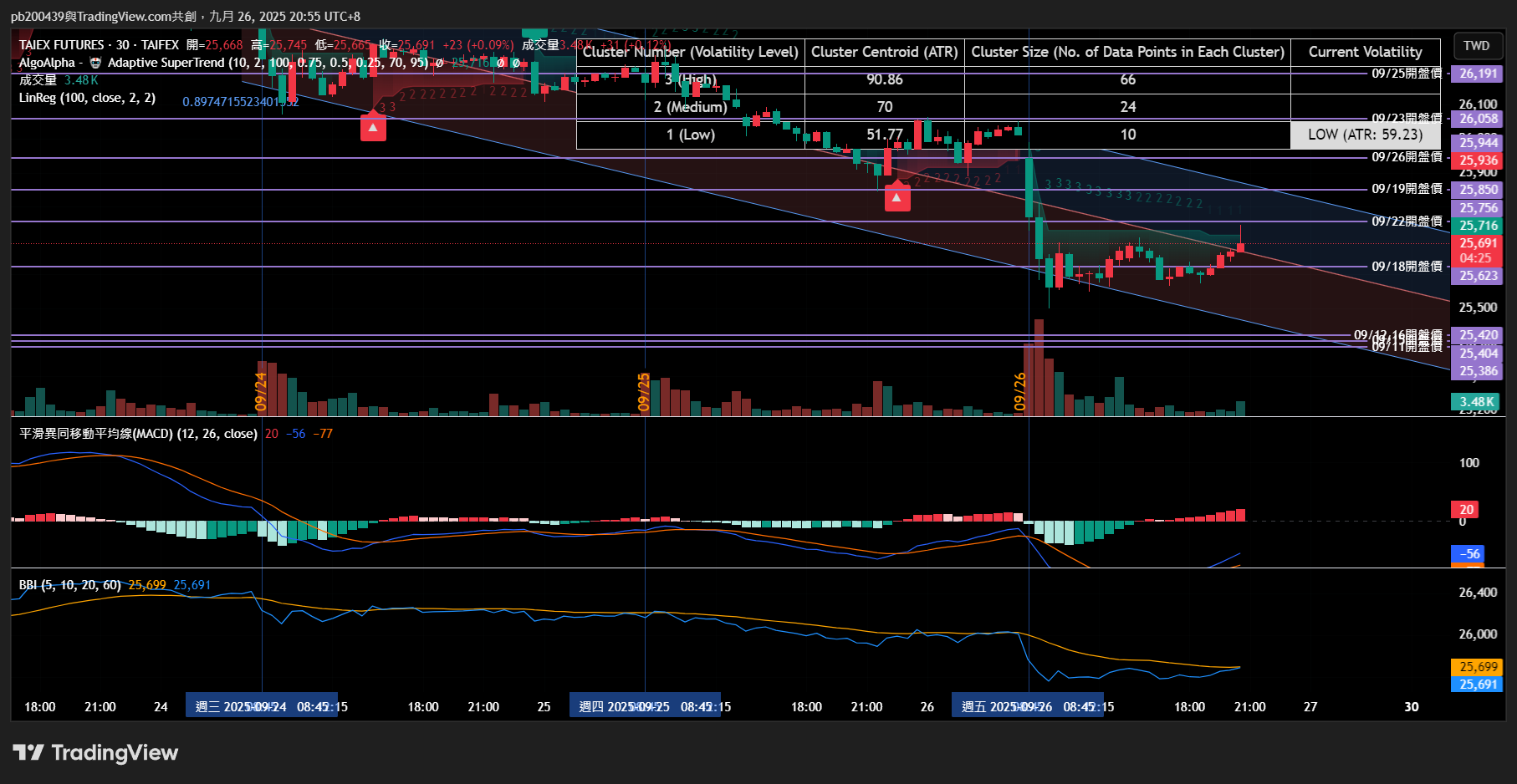Click the 26,058 price axis label

[1478, 119]
